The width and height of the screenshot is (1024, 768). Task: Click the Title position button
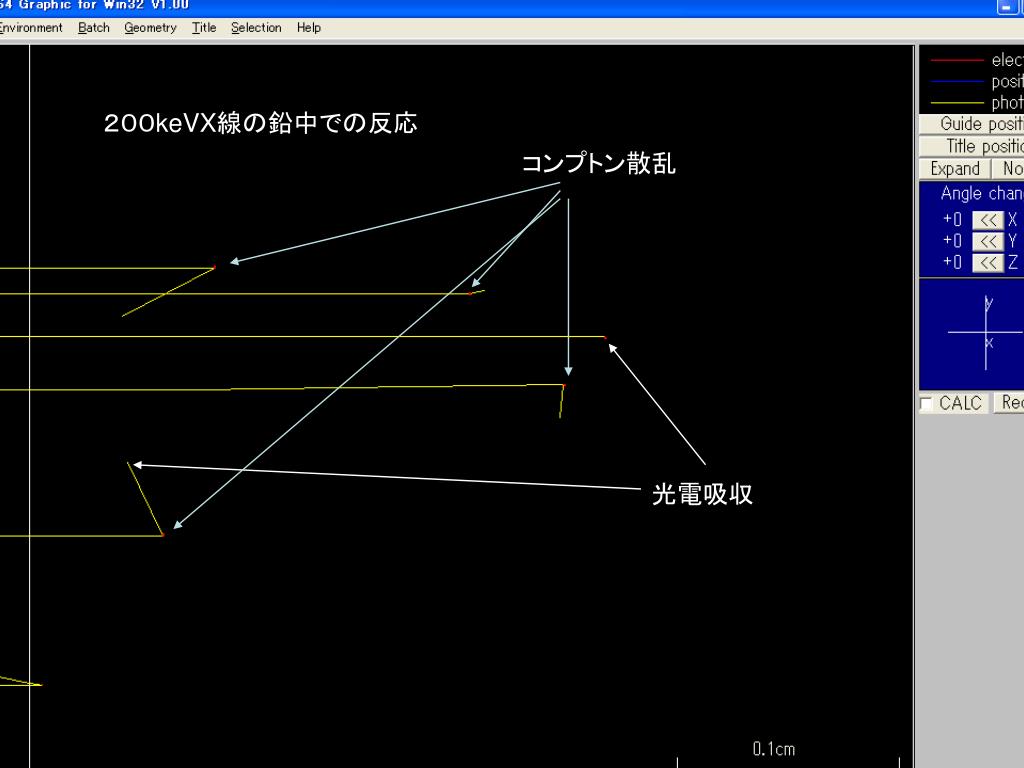972,146
